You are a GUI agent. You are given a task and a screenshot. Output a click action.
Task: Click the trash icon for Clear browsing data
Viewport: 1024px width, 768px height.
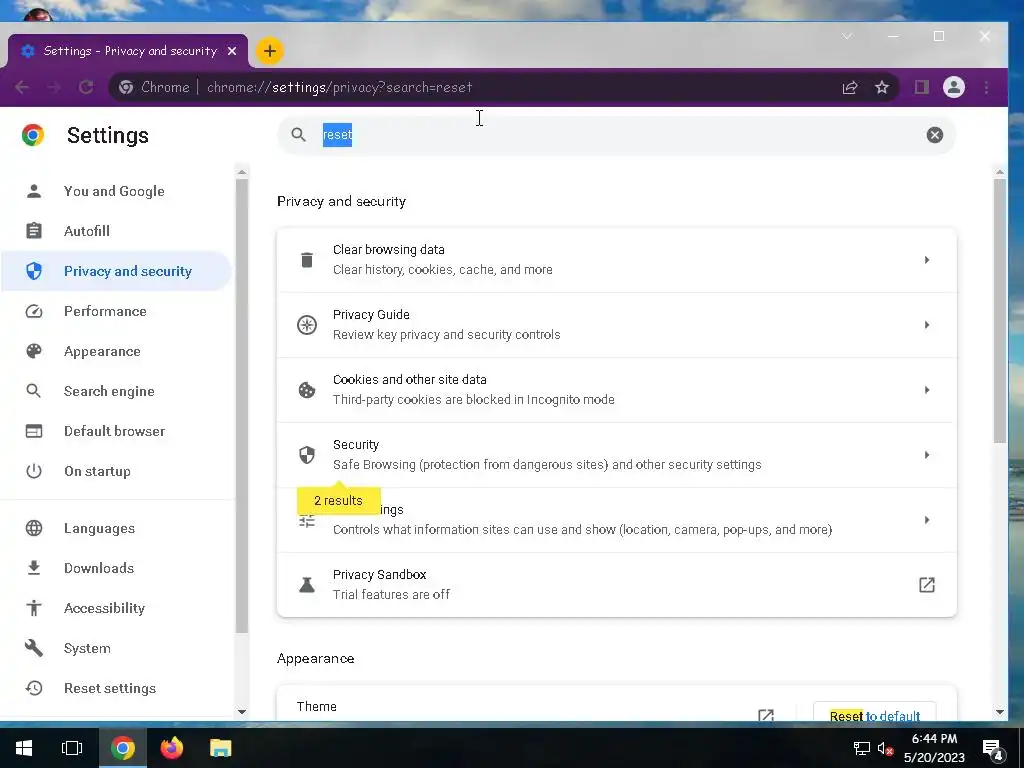(306, 260)
